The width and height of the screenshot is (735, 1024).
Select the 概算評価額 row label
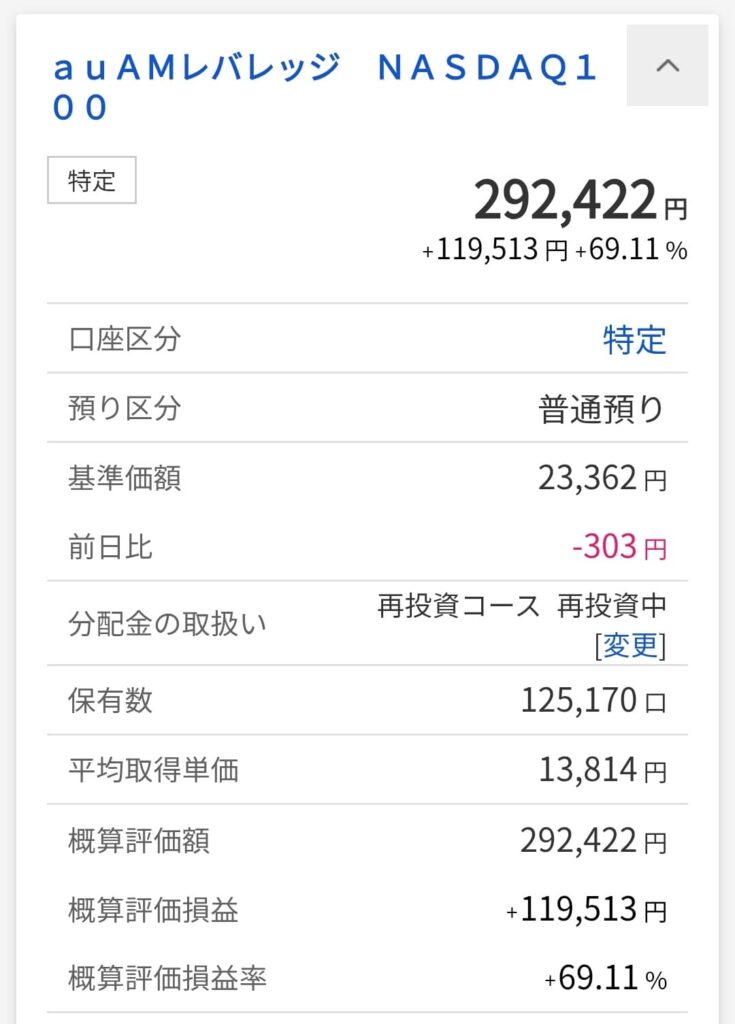[x=138, y=840]
